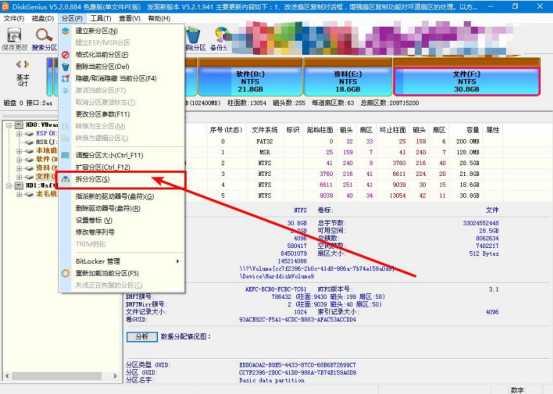Viewport: 553px width, 394px height.
Task: Click the HD0 disk icon in tree
Action: 19,125
